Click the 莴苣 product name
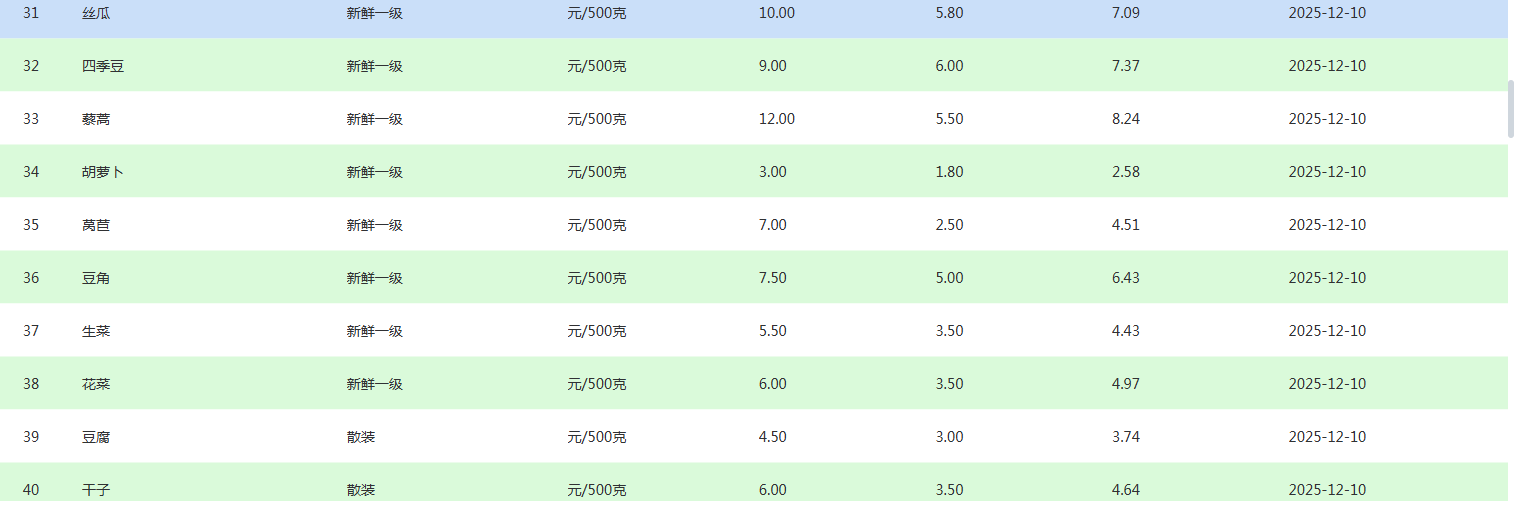Screen dimensions: 1514x505 point(96,225)
